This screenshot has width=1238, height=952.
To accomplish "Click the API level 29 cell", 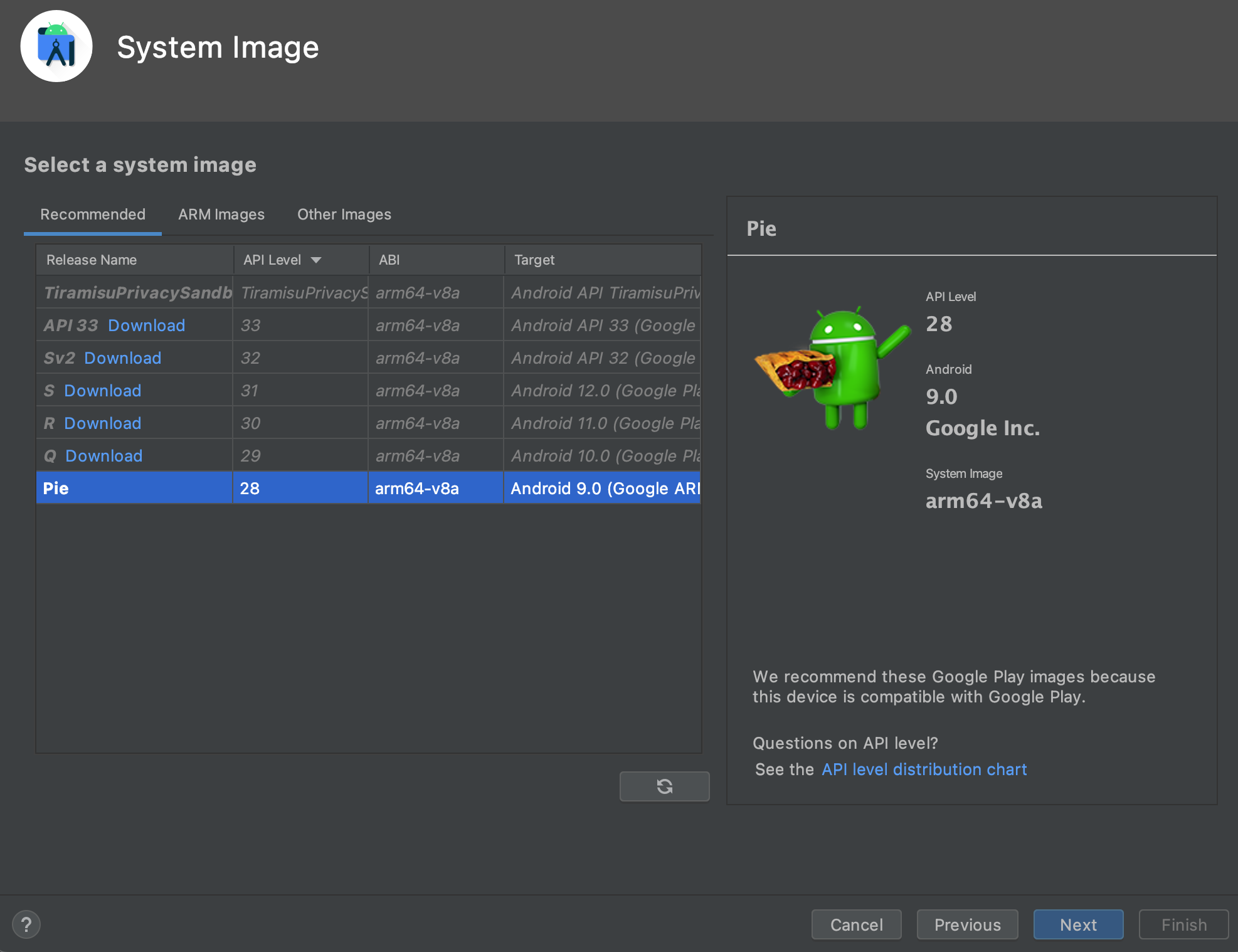I will pos(300,456).
